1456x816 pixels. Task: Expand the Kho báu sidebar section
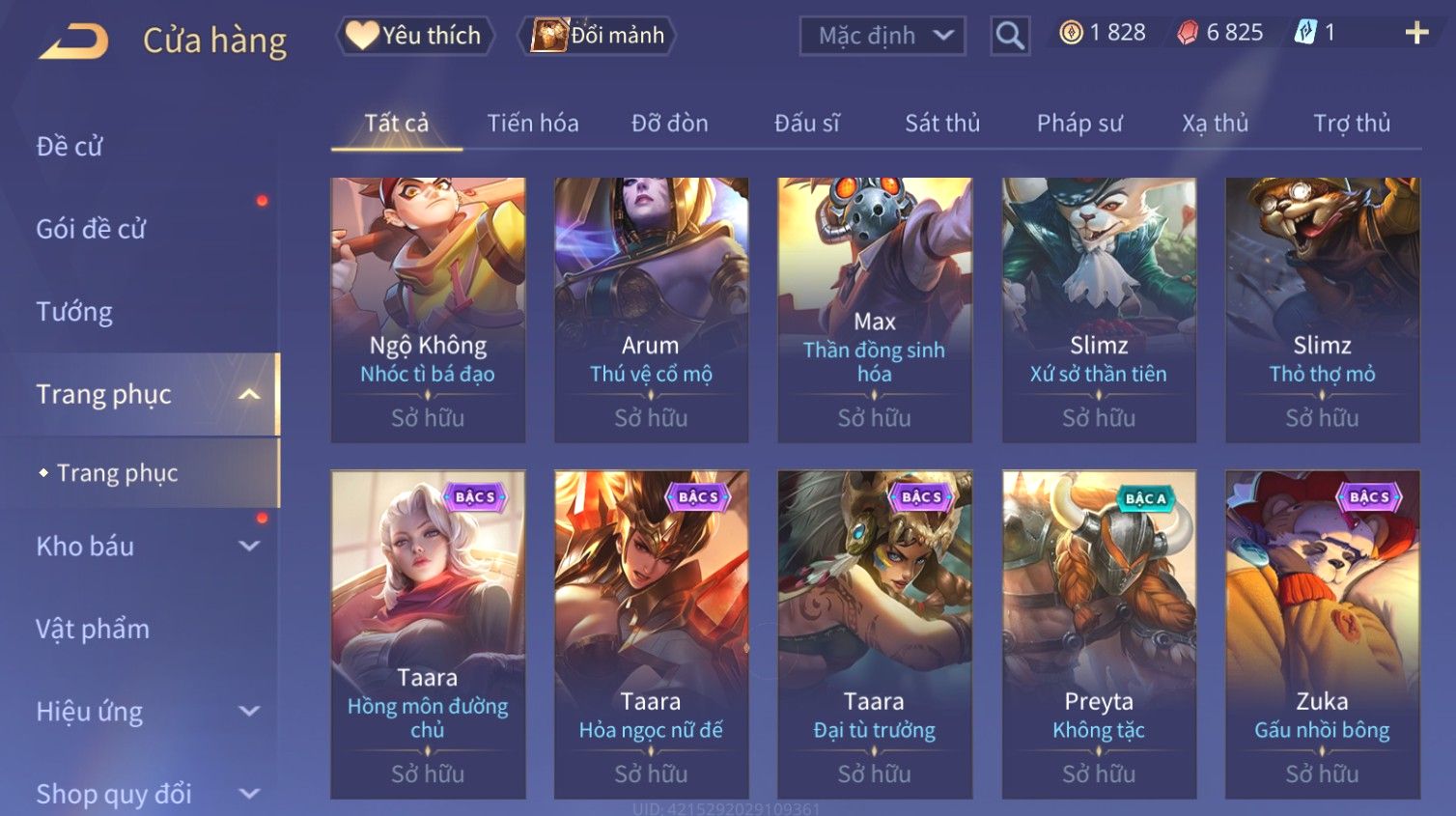(249, 546)
